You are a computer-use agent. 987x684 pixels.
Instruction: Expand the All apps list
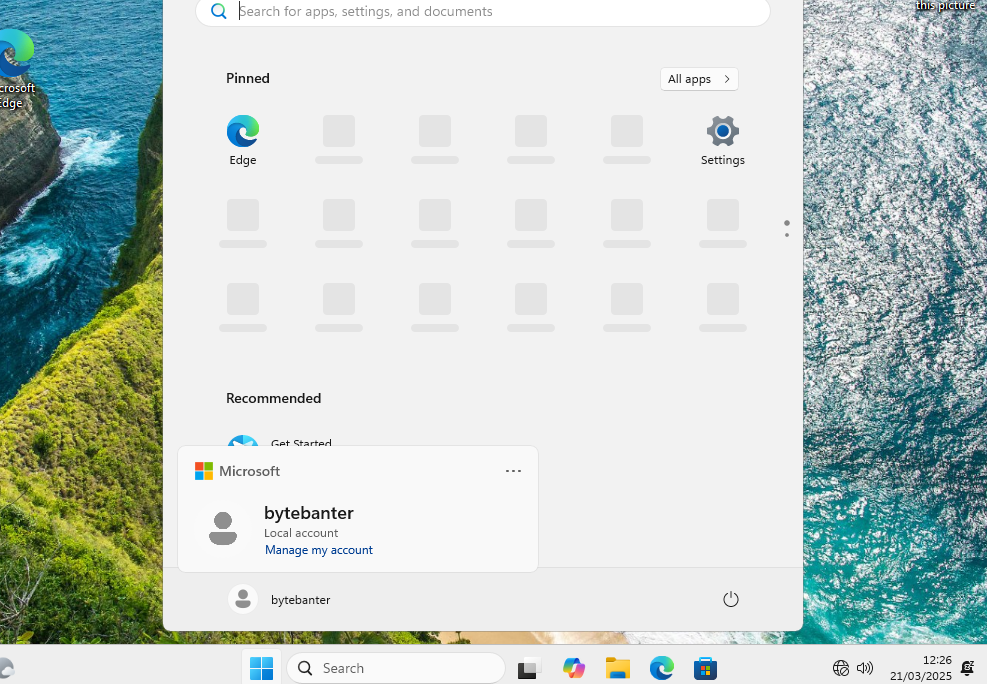pos(698,78)
